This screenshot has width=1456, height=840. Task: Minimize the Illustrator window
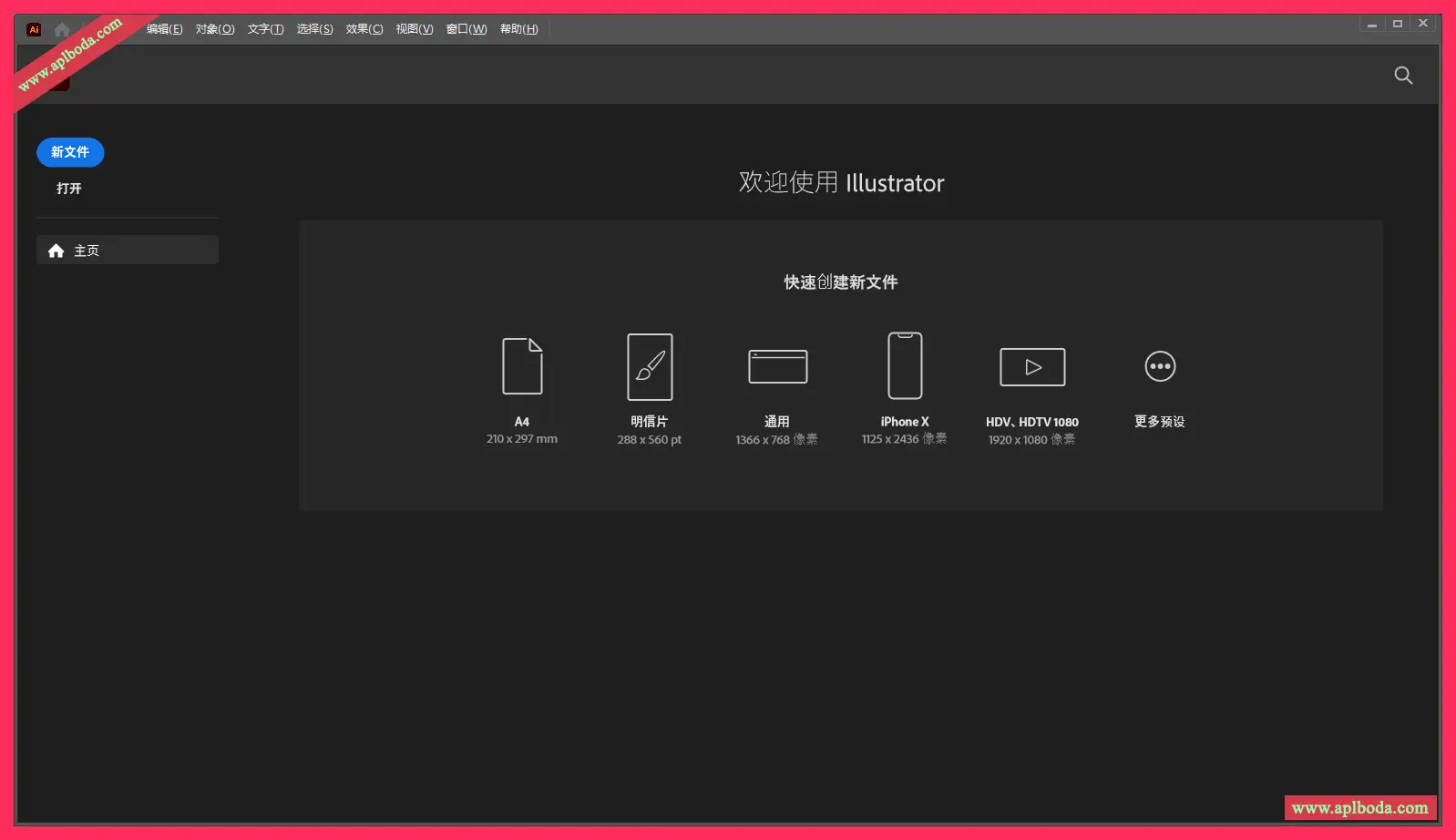pyautogui.click(x=1372, y=25)
